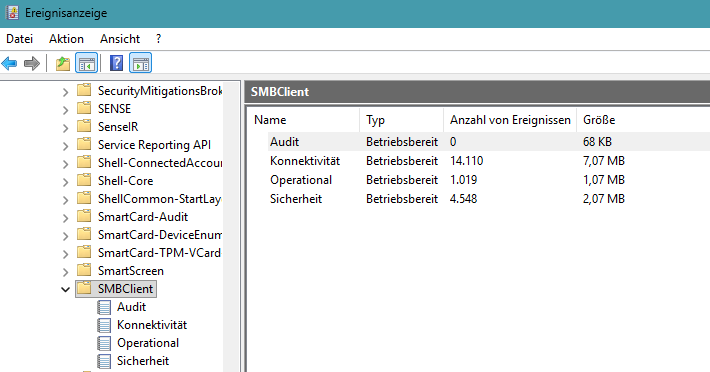This screenshot has width=710, height=372.
Task: Click the Operational log icon in tree
Action: [104, 343]
